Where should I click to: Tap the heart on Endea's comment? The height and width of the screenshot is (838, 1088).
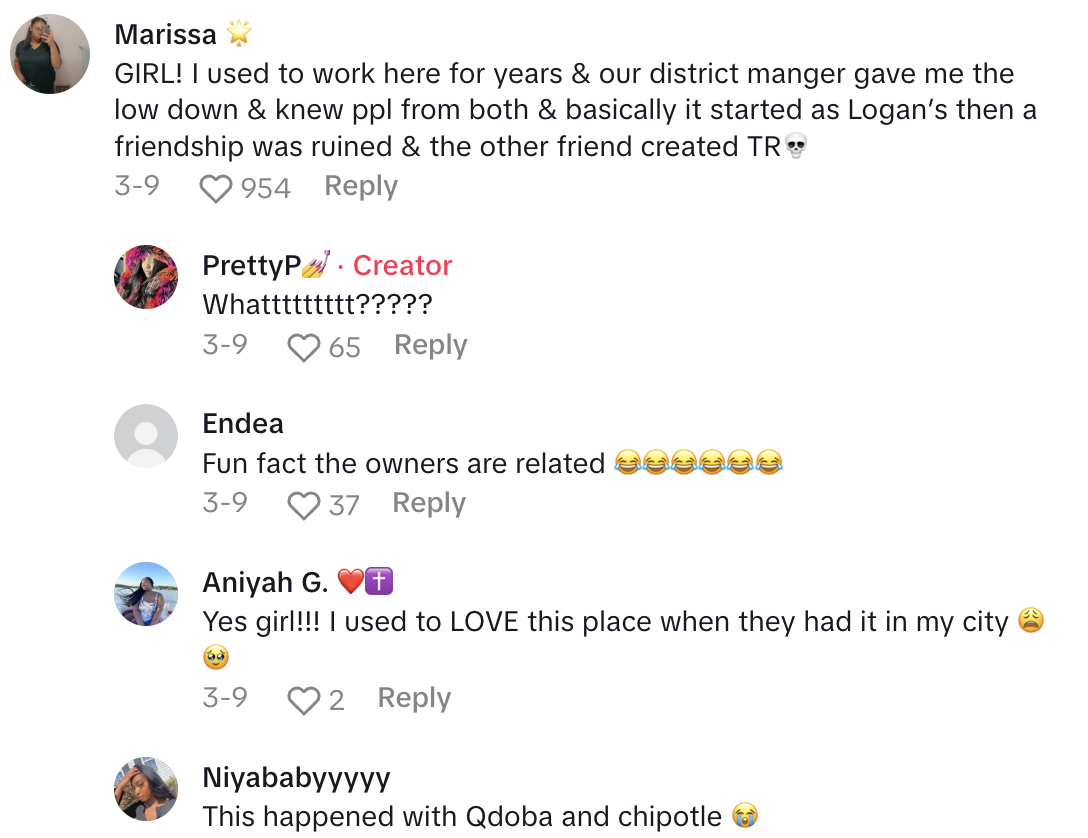point(303,506)
